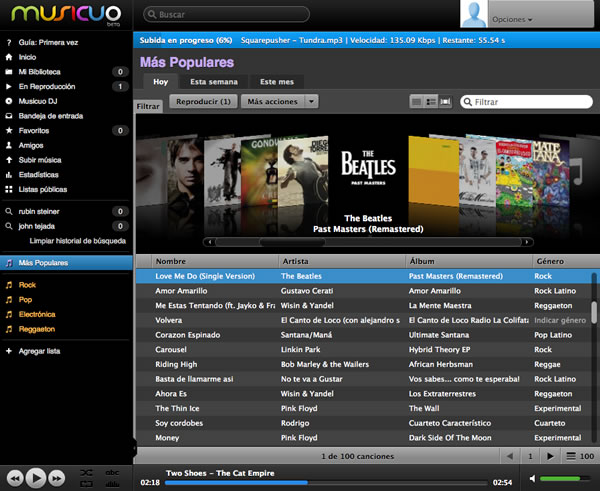The width and height of the screenshot is (600, 491).
Task: Toggle the abc lyrics icon
Action: coord(112,473)
